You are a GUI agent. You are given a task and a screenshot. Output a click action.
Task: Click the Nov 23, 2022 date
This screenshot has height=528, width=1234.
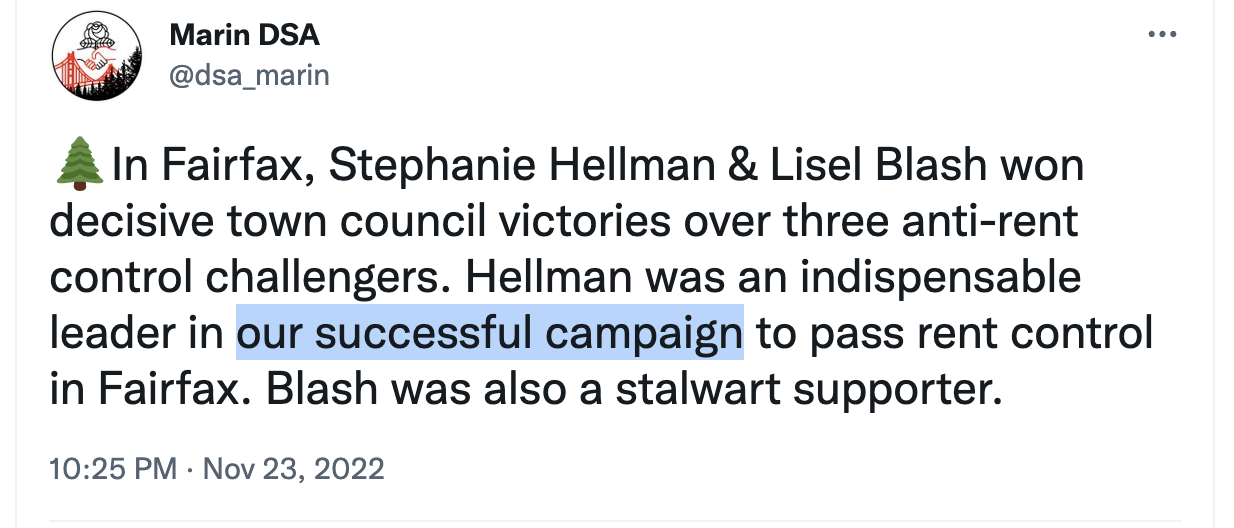(x=293, y=468)
